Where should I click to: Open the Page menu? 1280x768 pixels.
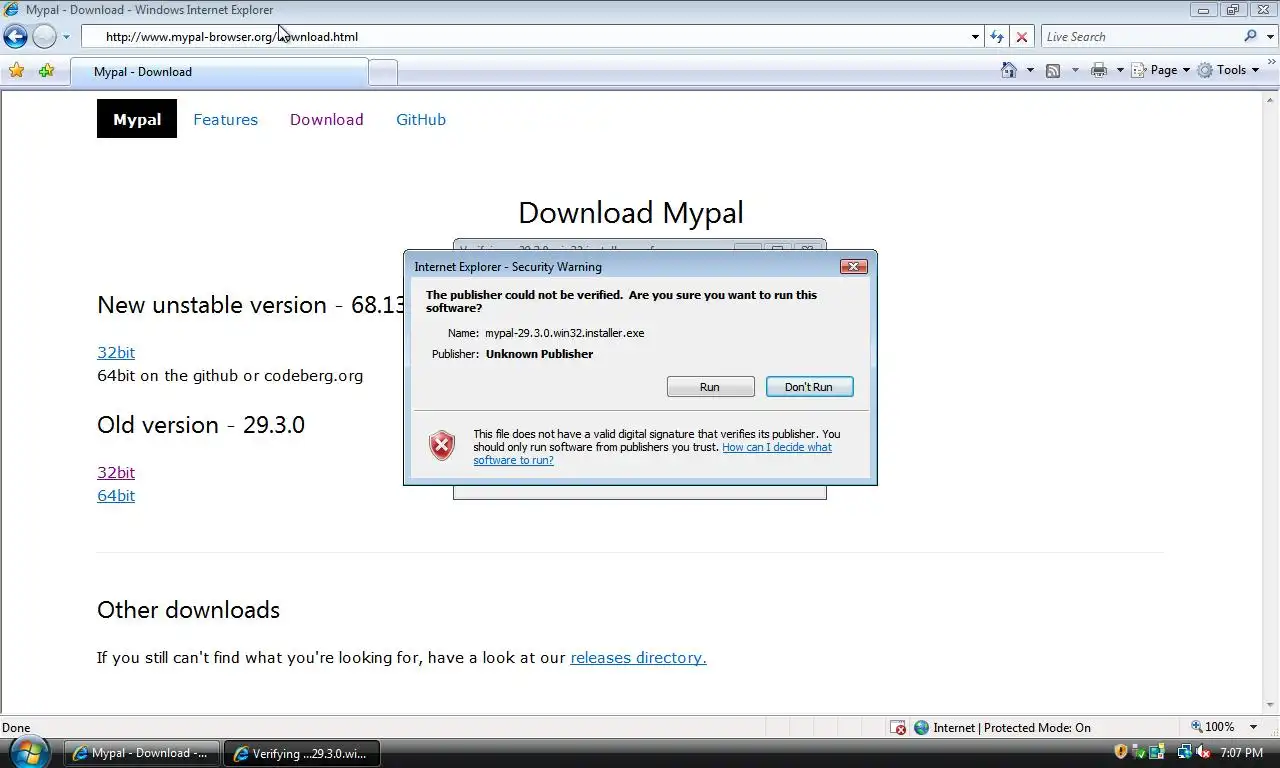coord(1161,70)
